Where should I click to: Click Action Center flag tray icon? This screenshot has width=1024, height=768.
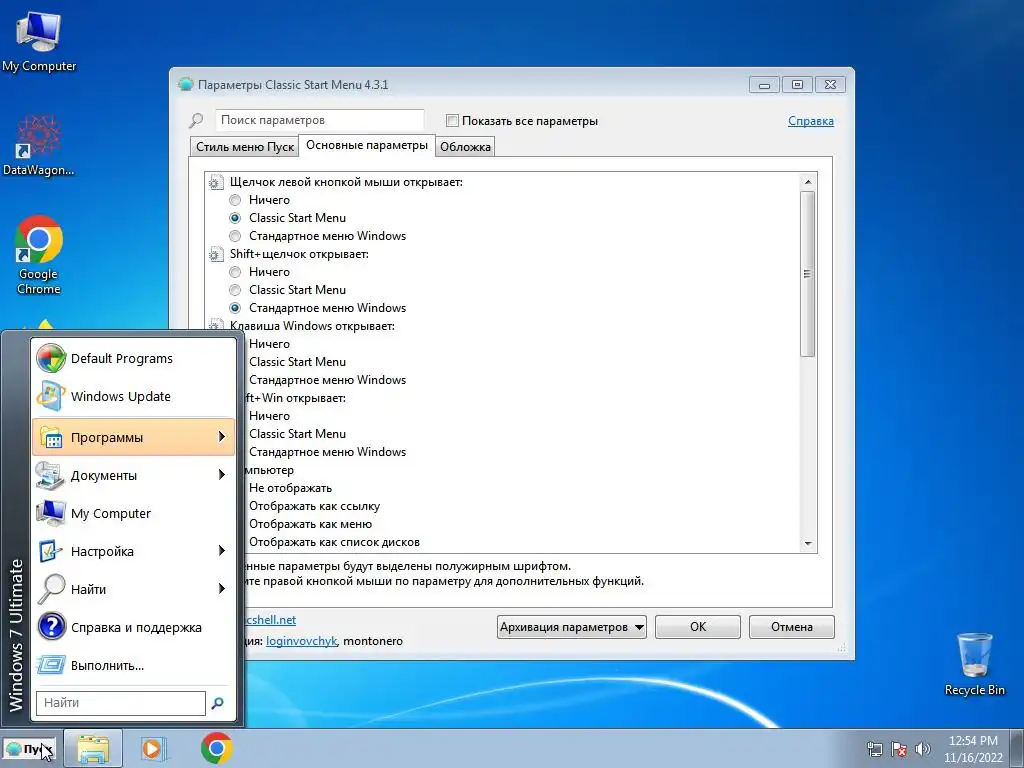pyautogui.click(x=899, y=749)
